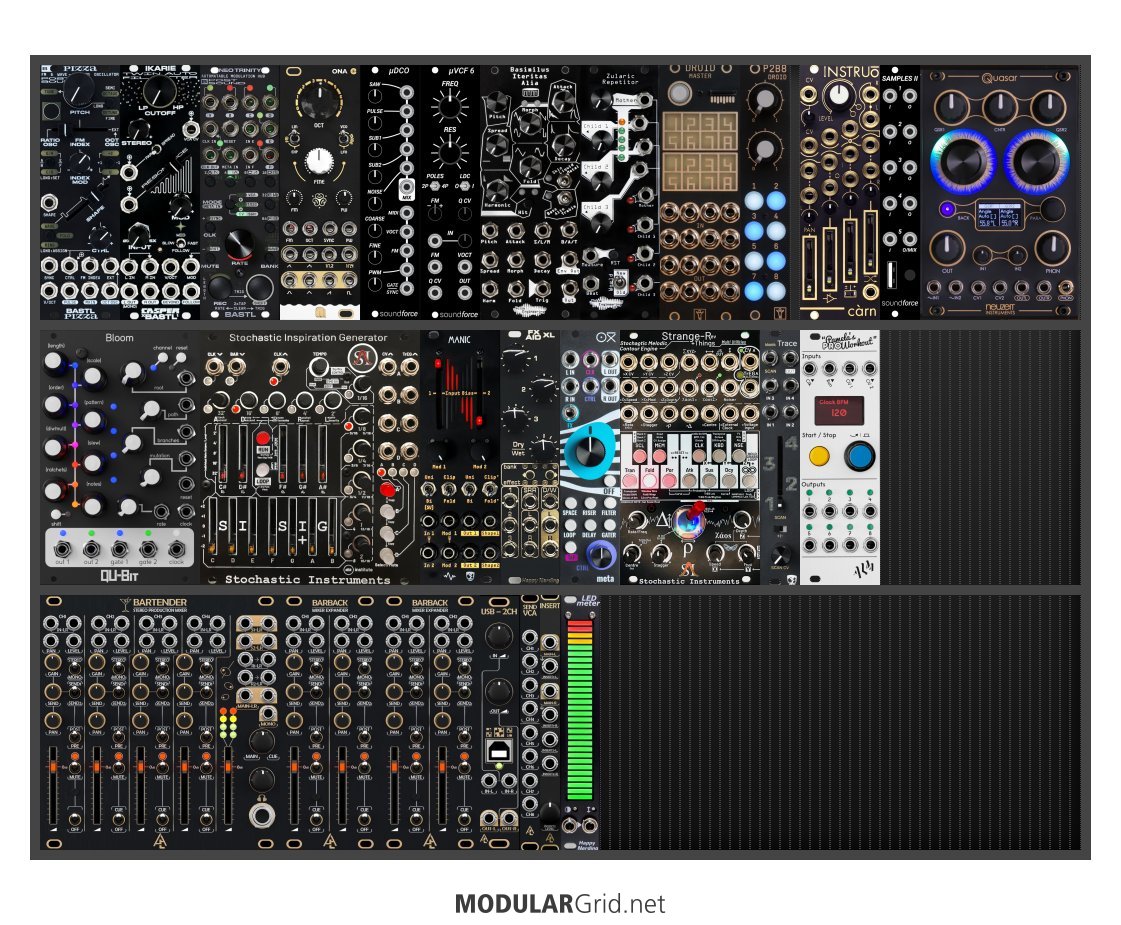Click the Clock BPM display on Pamela's
The width and height of the screenshot is (1121, 925).
click(839, 410)
